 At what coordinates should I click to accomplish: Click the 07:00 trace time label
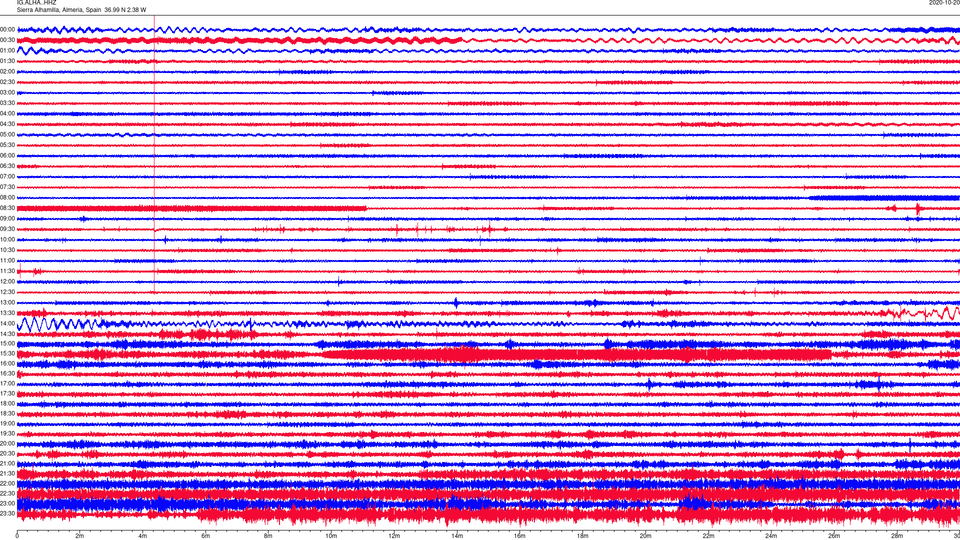(8, 176)
